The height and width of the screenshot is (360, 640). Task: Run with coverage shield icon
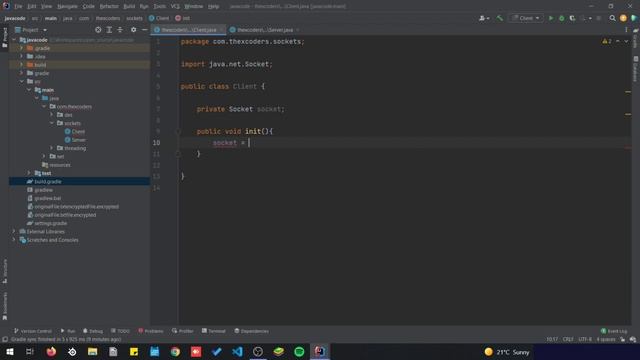[572, 18]
